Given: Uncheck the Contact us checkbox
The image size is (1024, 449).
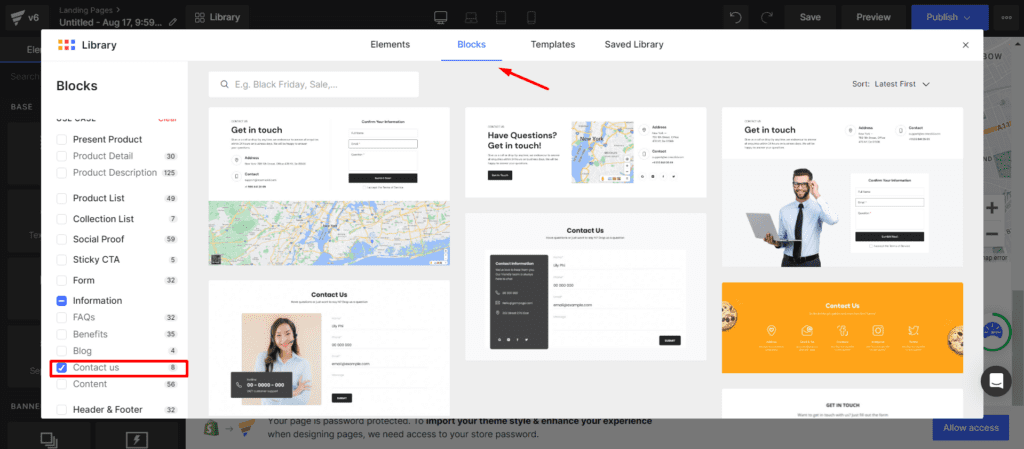Looking at the screenshot, I should click(x=61, y=367).
